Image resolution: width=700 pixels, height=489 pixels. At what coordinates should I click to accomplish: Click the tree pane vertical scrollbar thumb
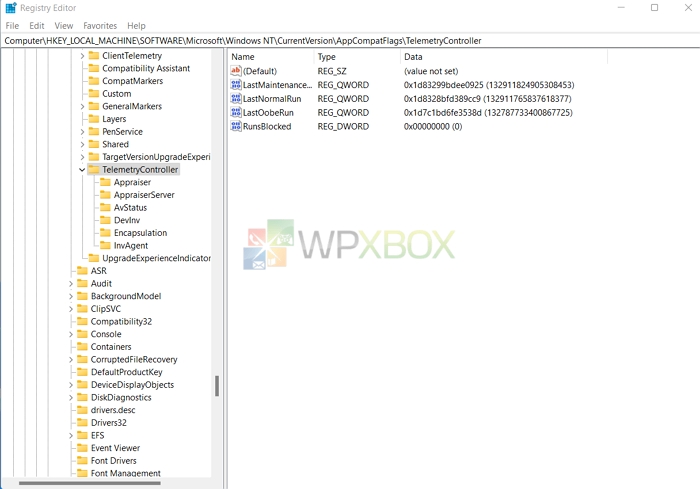point(217,386)
